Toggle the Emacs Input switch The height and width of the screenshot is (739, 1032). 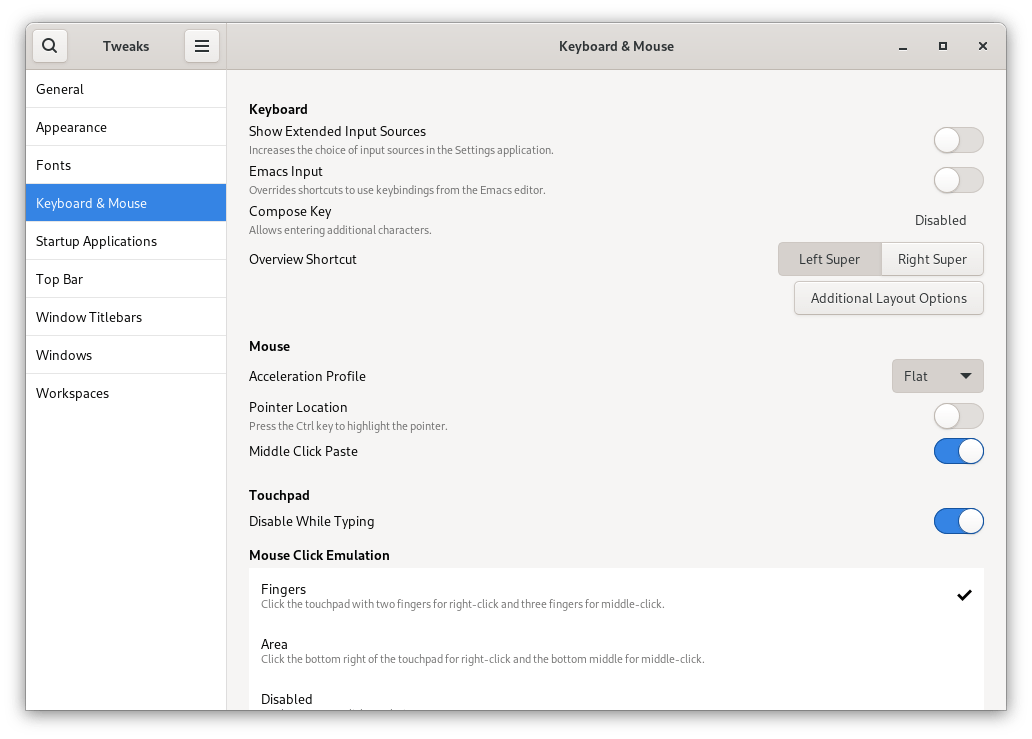point(958,180)
